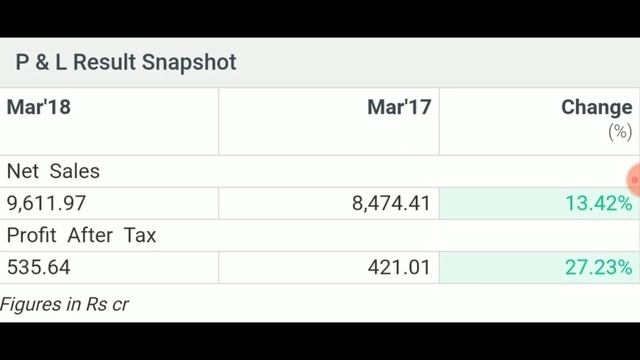Click the Profit After Tax row label
Image resolution: width=640 pixels, height=360 pixels.
81,235
